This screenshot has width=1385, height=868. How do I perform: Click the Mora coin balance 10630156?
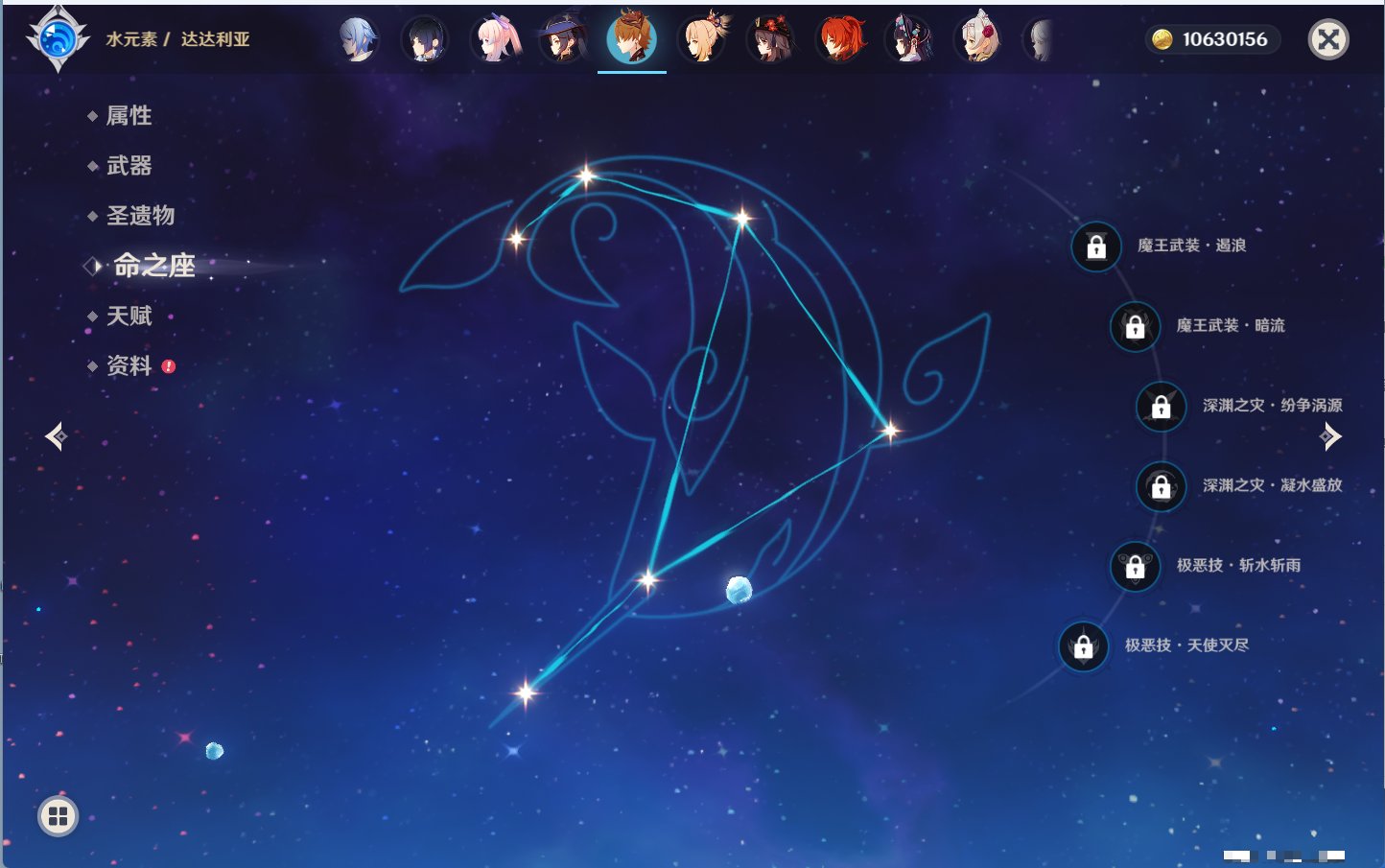coord(1211,39)
